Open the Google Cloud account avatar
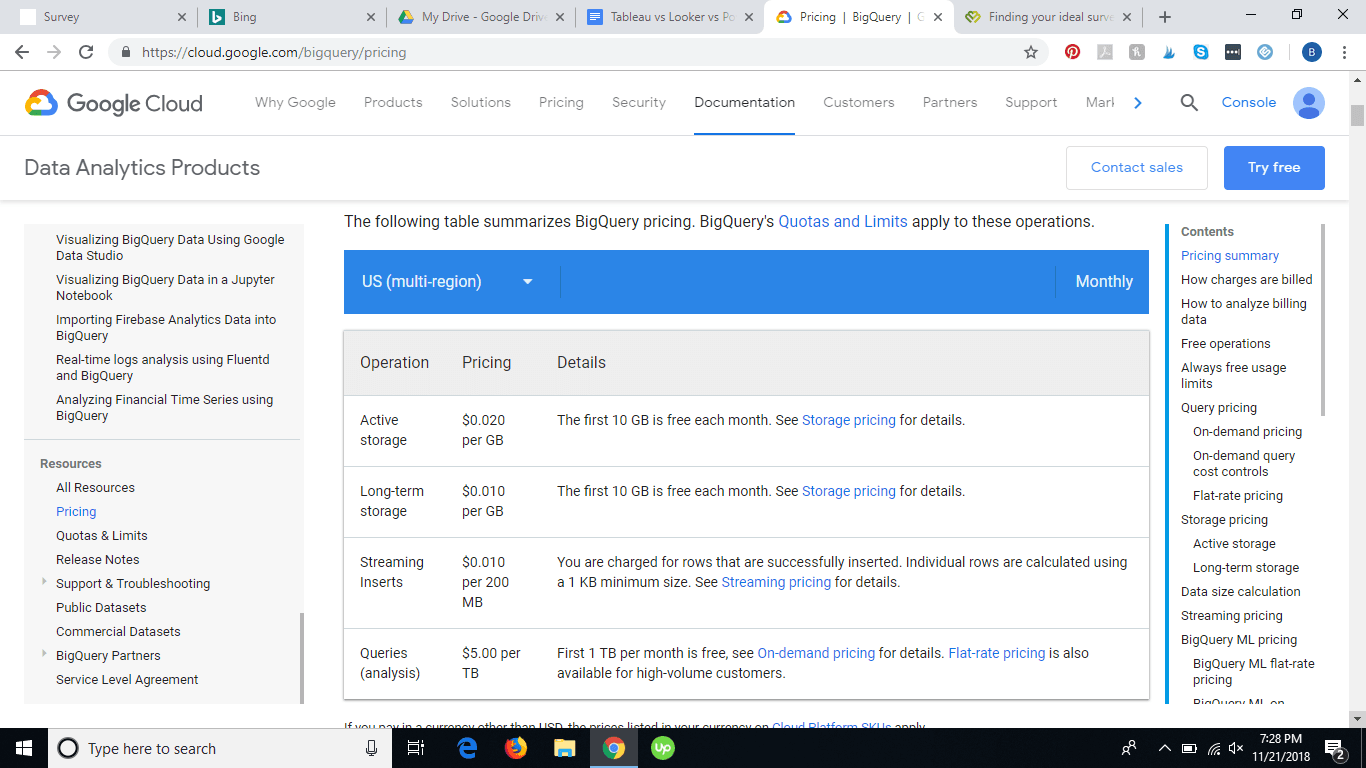This screenshot has width=1366, height=768. (1309, 102)
